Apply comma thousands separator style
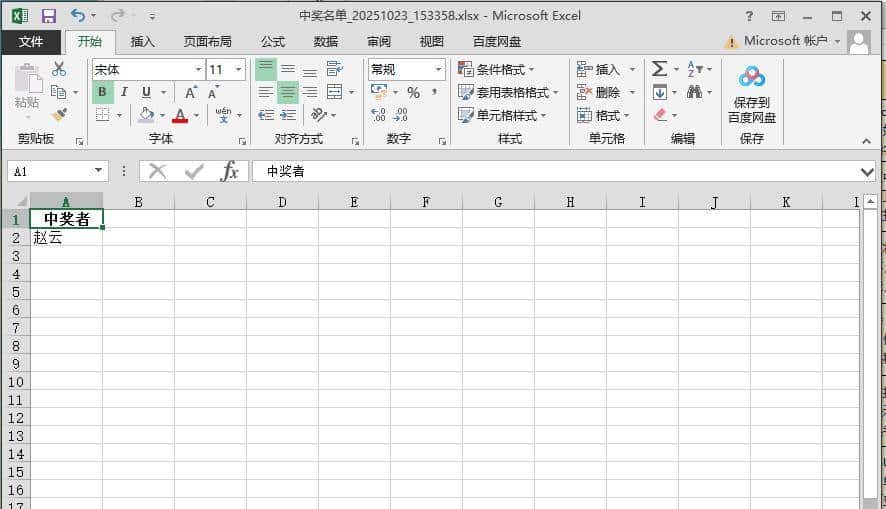The image size is (886, 509). (x=435, y=92)
